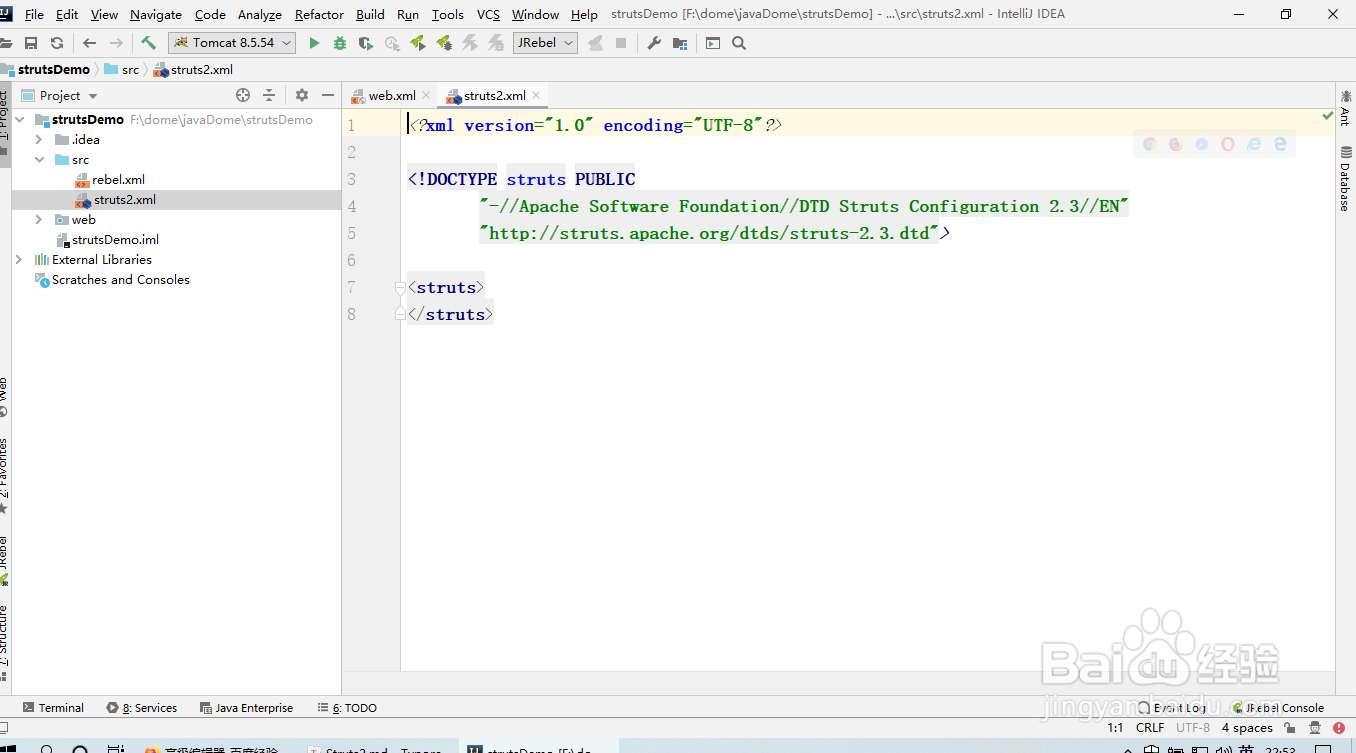Run with JRebel rocket icon
The height and width of the screenshot is (753, 1356).
(x=418, y=43)
